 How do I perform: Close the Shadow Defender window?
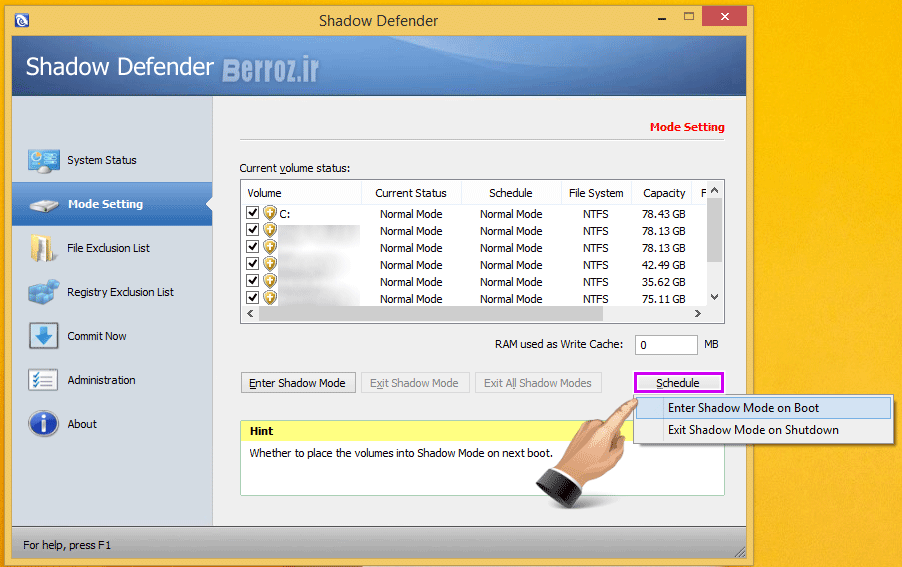point(725,17)
